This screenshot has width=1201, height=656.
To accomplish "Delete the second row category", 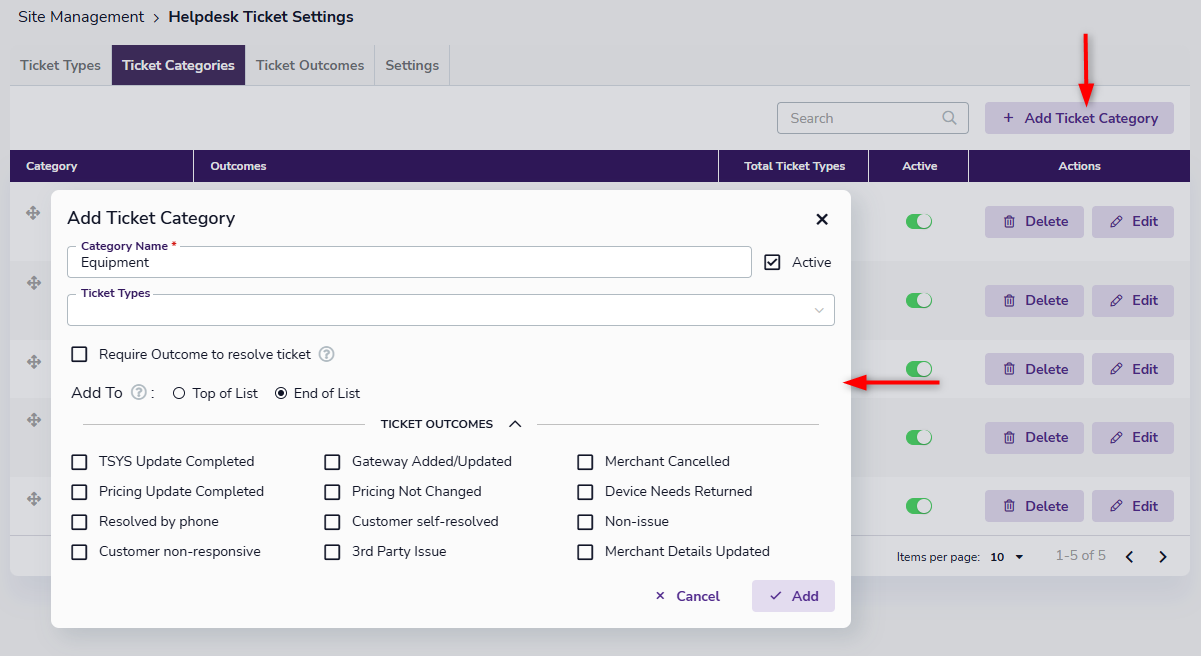I will (1034, 300).
